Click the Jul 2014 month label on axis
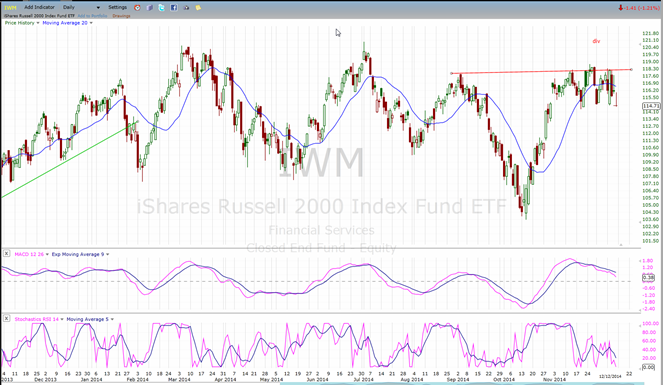The height and width of the screenshot is (385, 663). click(x=364, y=380)
